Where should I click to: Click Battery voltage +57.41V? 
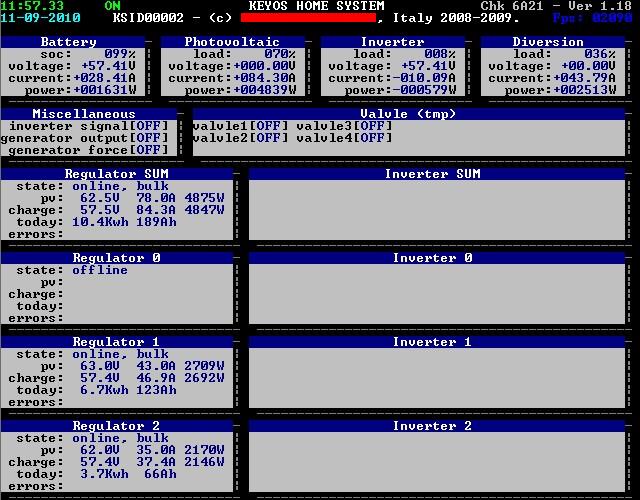[108, 66]
